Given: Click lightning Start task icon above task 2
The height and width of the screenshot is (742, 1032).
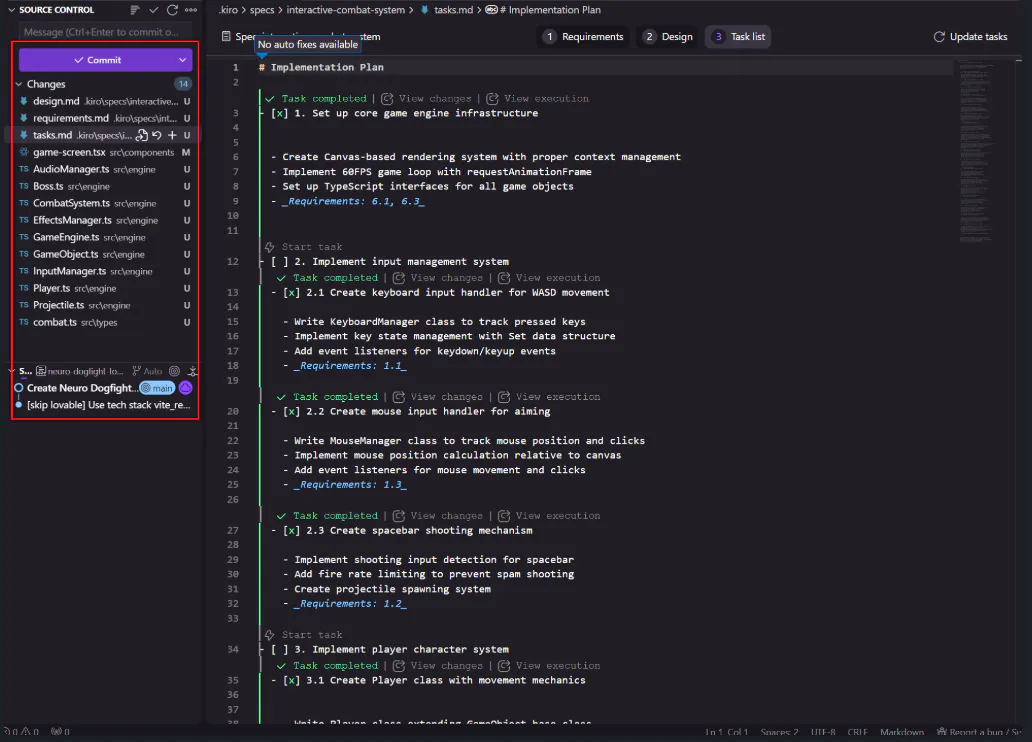Looking at the screenshot, I should [269, 247].
